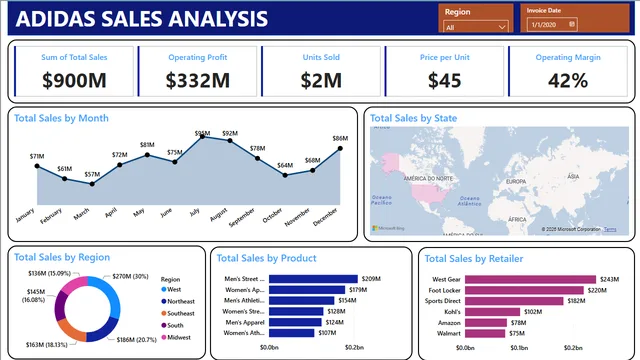
Task: Click the light blue West donut segment
Action: tap(110, 293)
